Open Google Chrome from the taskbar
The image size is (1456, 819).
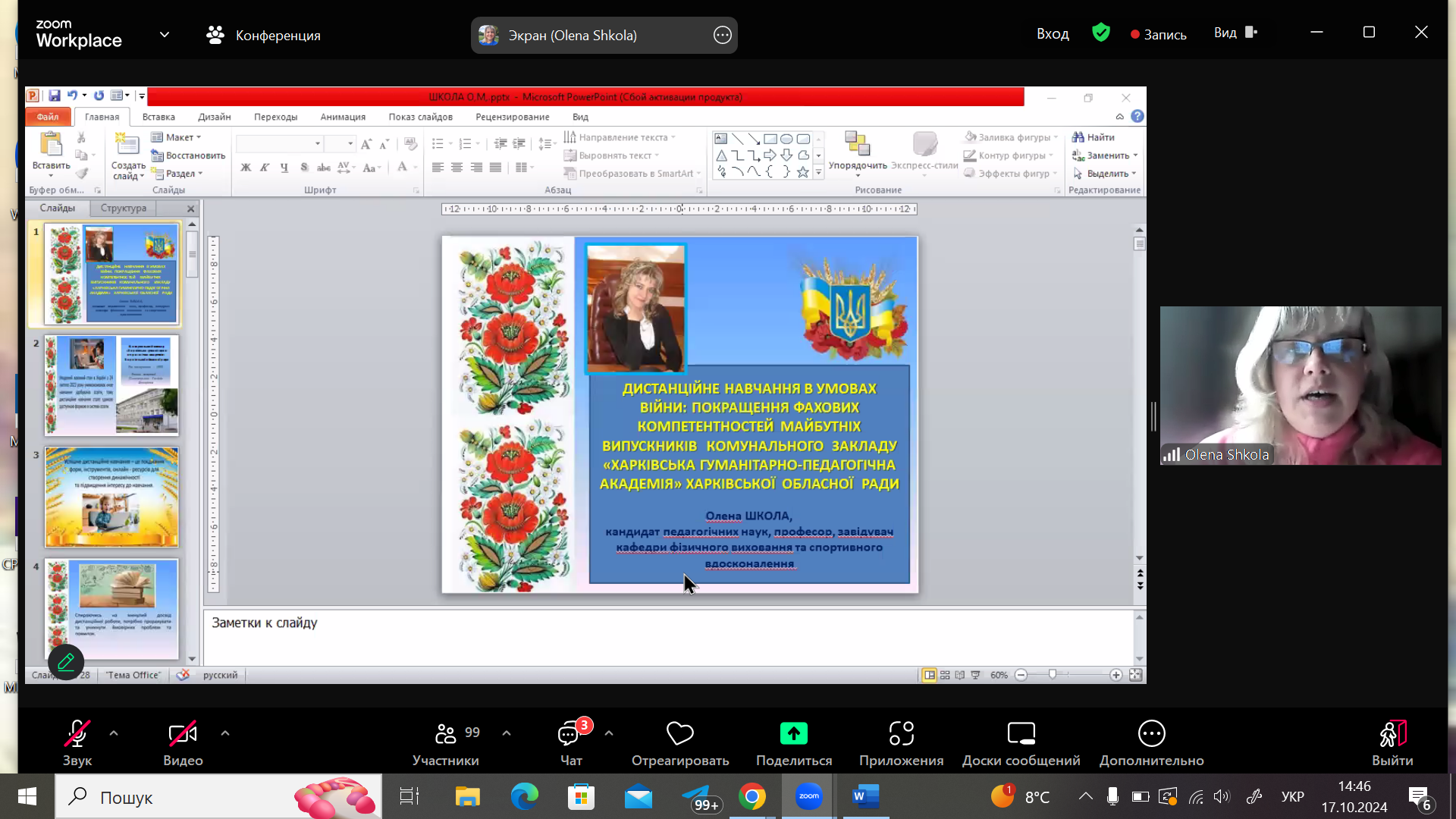tap(752, 797)
